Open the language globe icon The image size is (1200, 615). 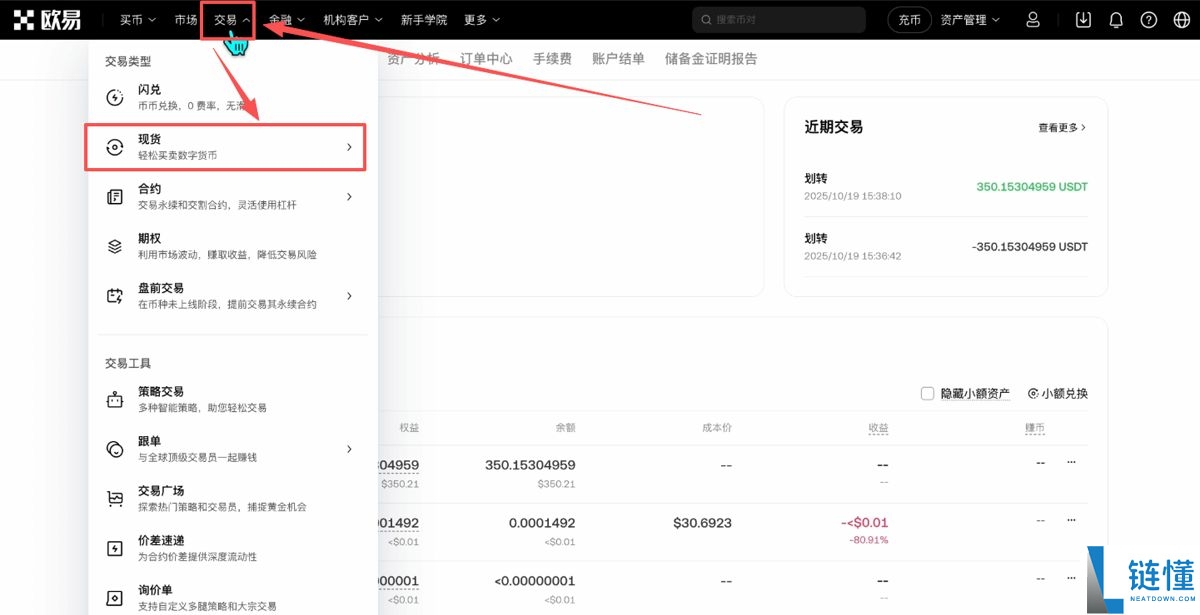click(x=1181, y=19)
